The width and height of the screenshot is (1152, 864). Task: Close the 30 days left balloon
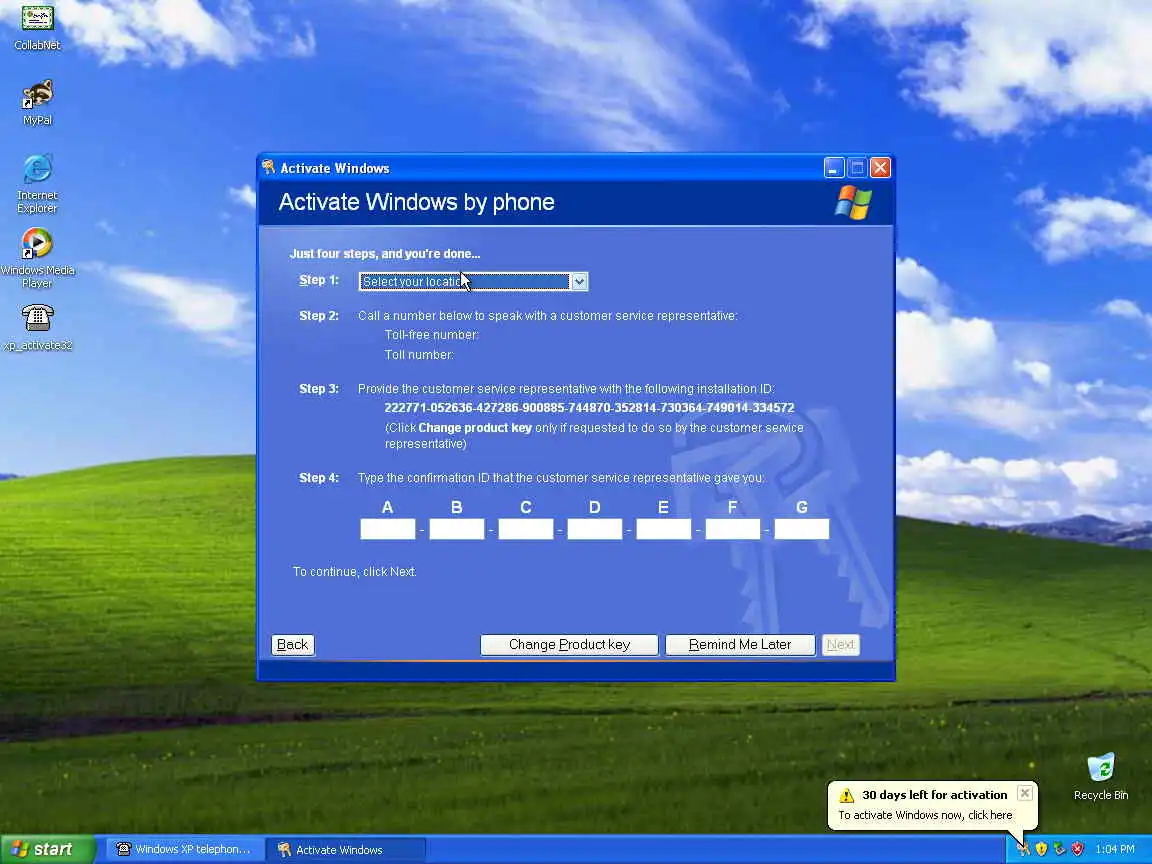1025,793
